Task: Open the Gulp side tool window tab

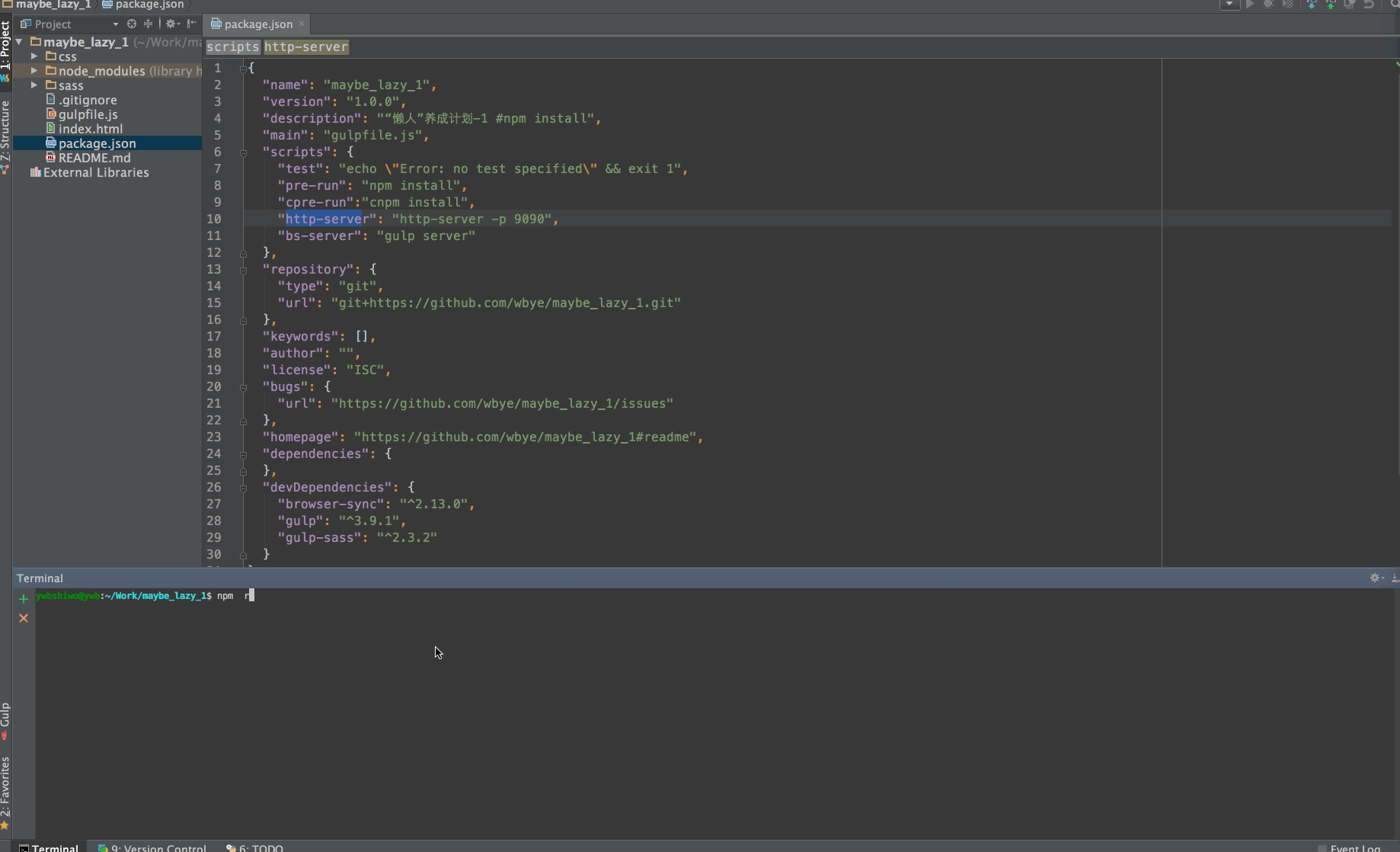Action: point(5,720)
